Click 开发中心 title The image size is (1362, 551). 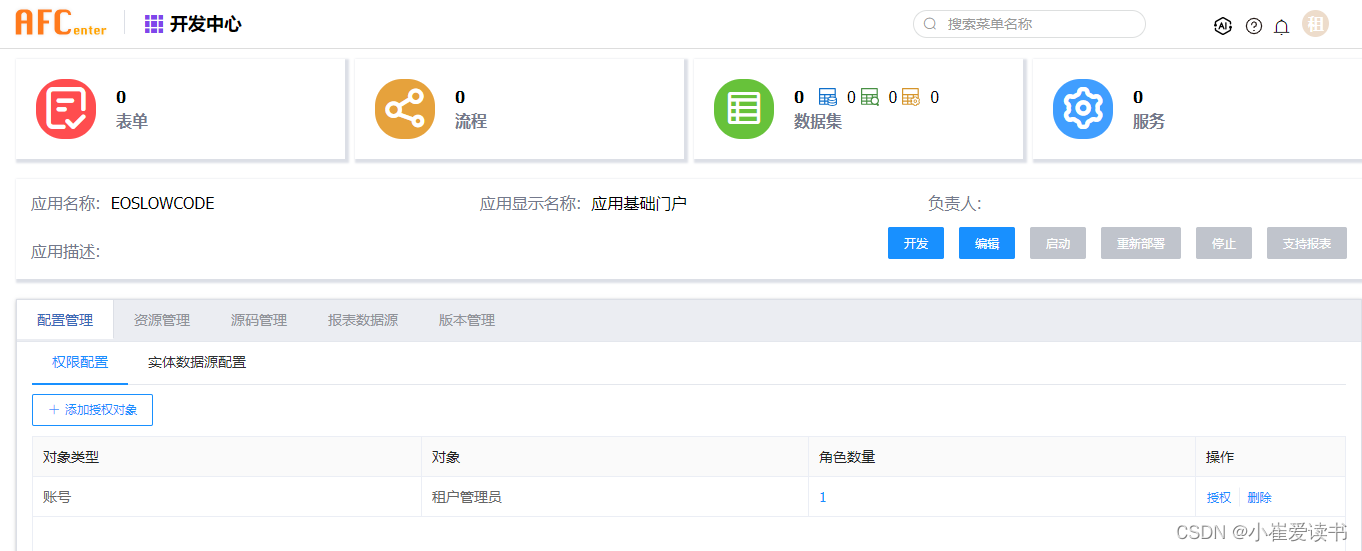pyautogui.click(x=206, y=24)
